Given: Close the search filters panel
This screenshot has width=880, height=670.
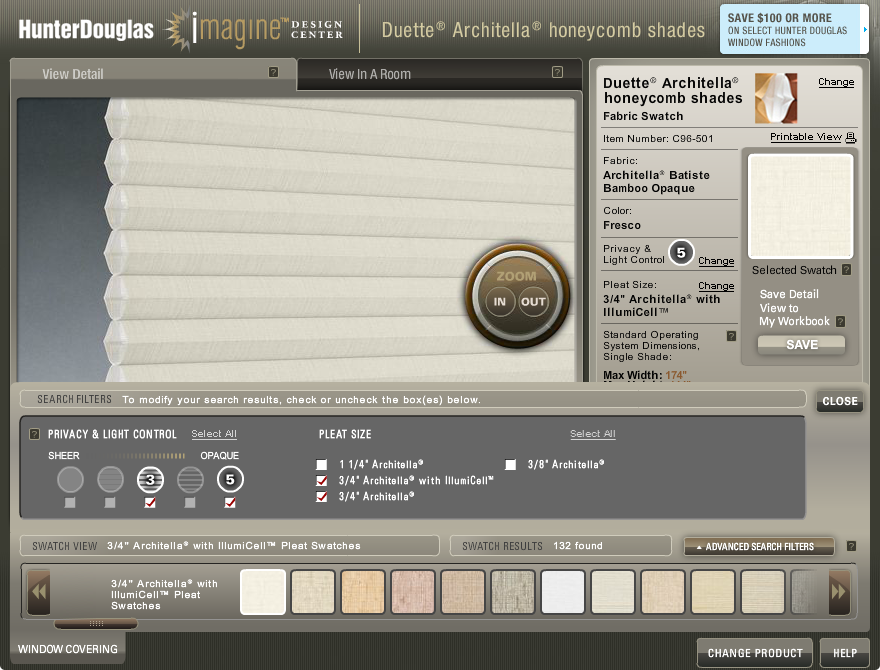Looking at the screenshot, I should [x=840, y=401].
